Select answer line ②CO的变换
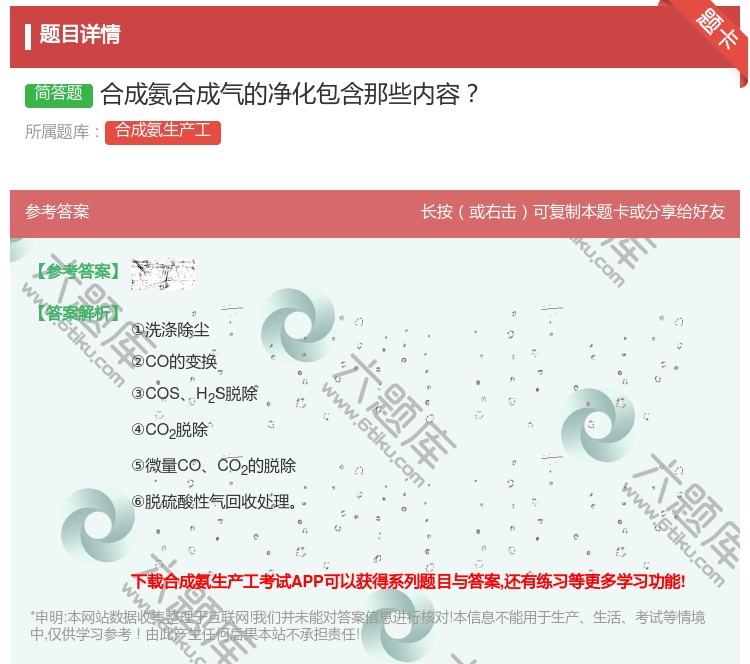The height and width of the screenshot is (664, 750). pyautogui.click(x=174, y=361)
